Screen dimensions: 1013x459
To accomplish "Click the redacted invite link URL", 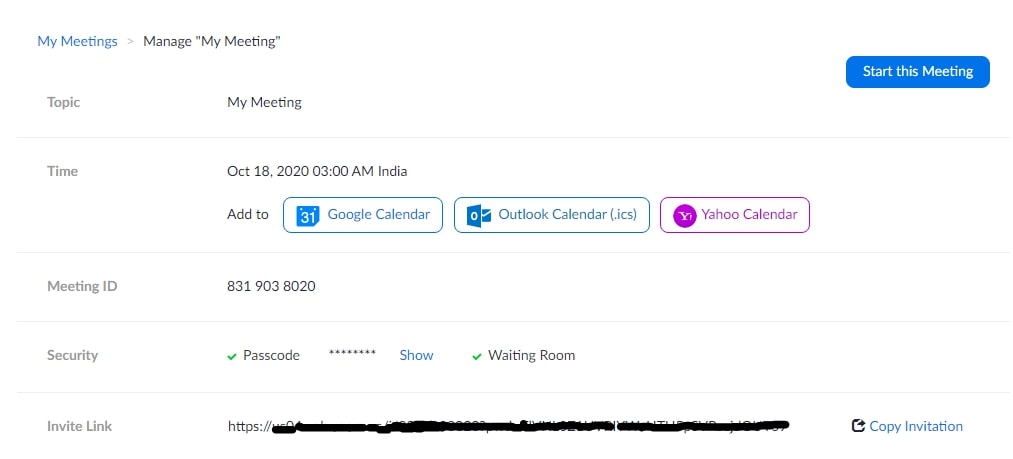I will pos(509,426).
